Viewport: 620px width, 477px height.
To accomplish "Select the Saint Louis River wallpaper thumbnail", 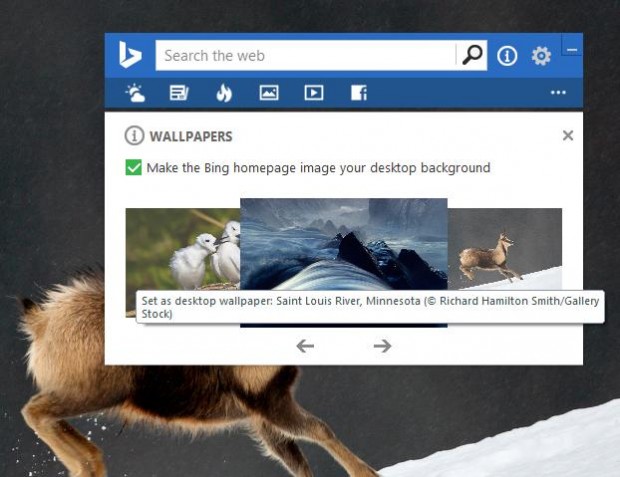I will pyautogui.click(x=344, y=244).
